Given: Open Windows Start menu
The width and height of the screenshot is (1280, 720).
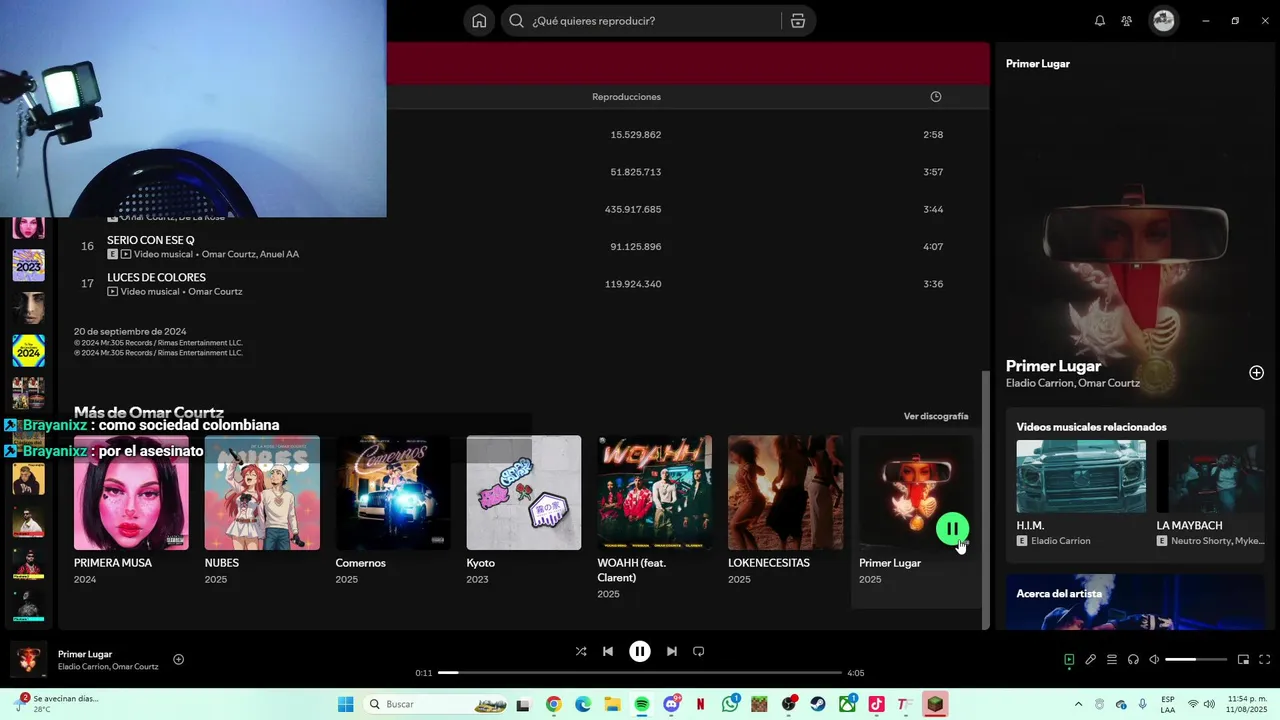Looking at the screenshot, I should pyautogui.click(x=346, y=704).
